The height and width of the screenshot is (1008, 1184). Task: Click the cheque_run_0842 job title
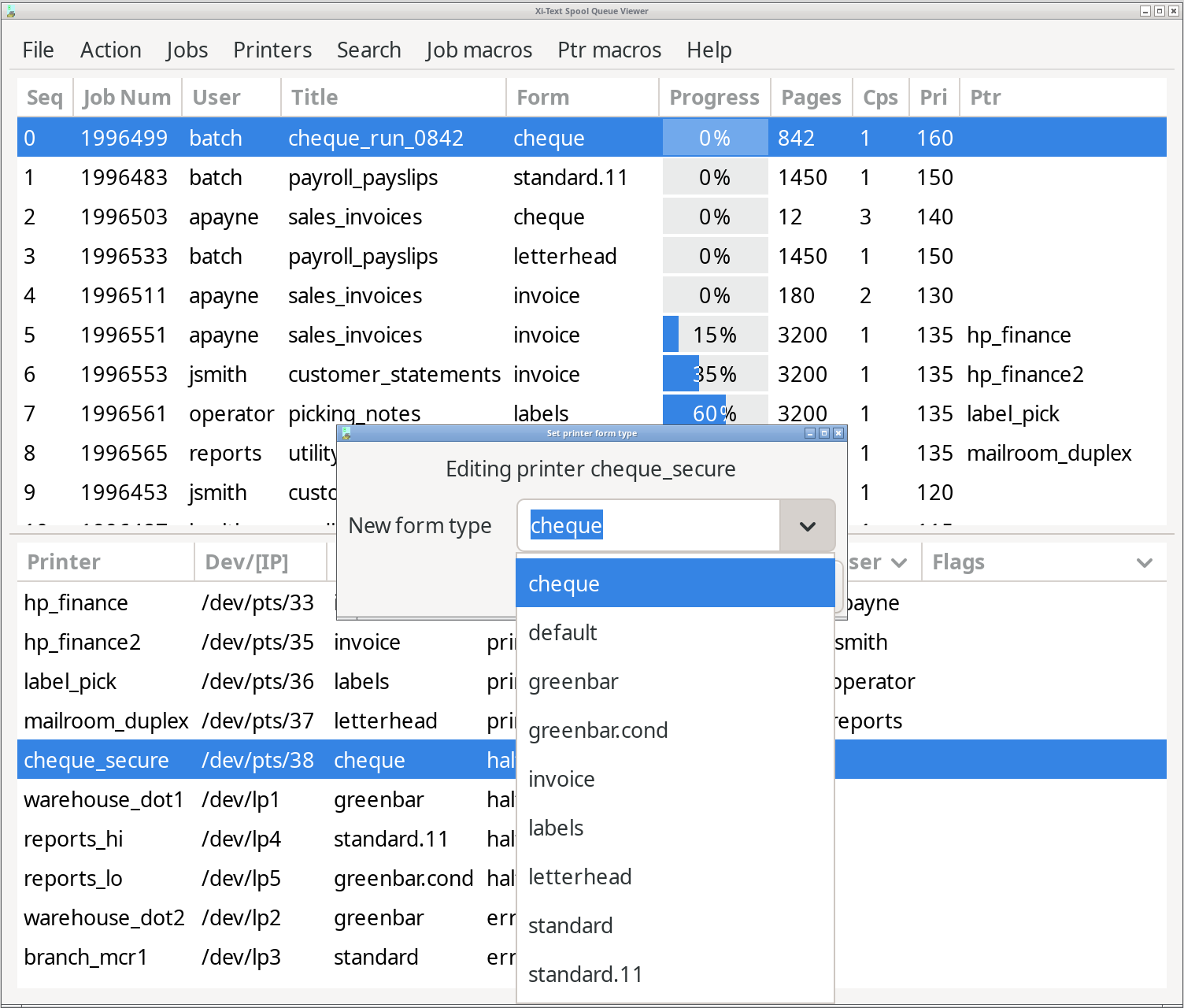pos(376,139)
